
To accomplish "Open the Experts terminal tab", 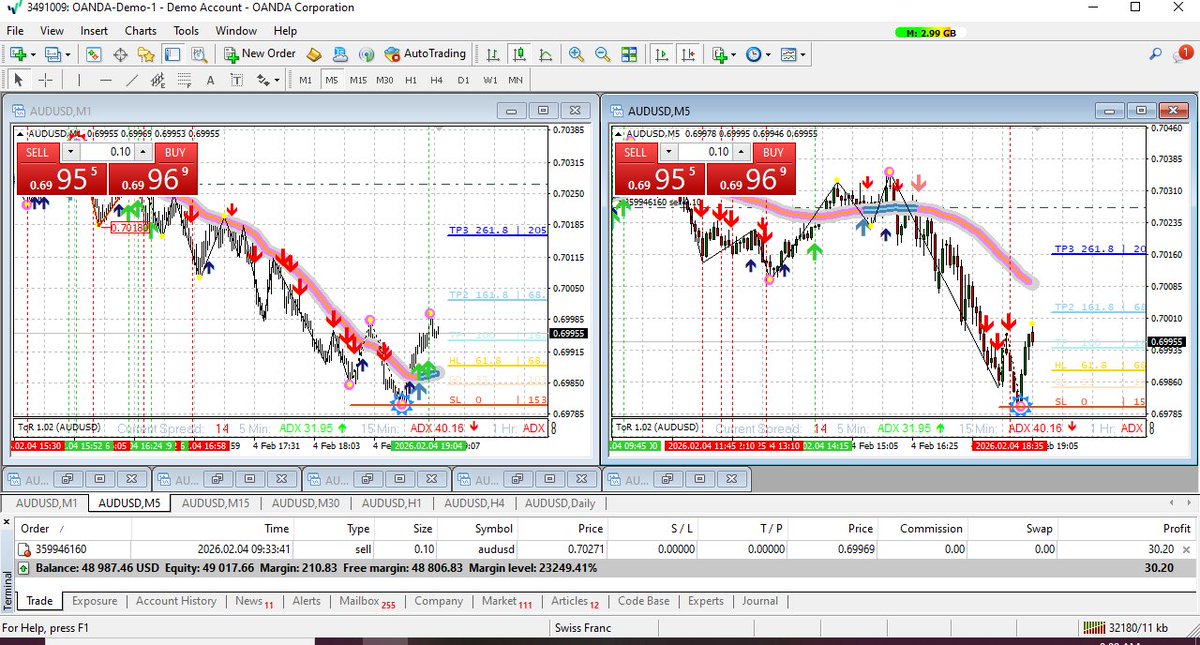I will (705, 601).
